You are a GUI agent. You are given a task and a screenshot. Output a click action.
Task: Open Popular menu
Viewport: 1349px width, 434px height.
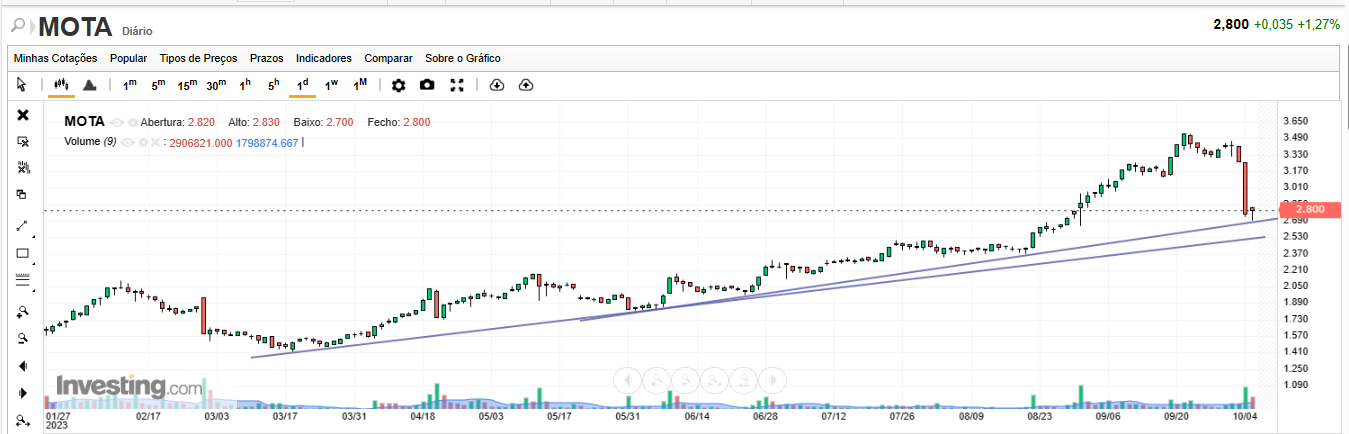point(129,58)
